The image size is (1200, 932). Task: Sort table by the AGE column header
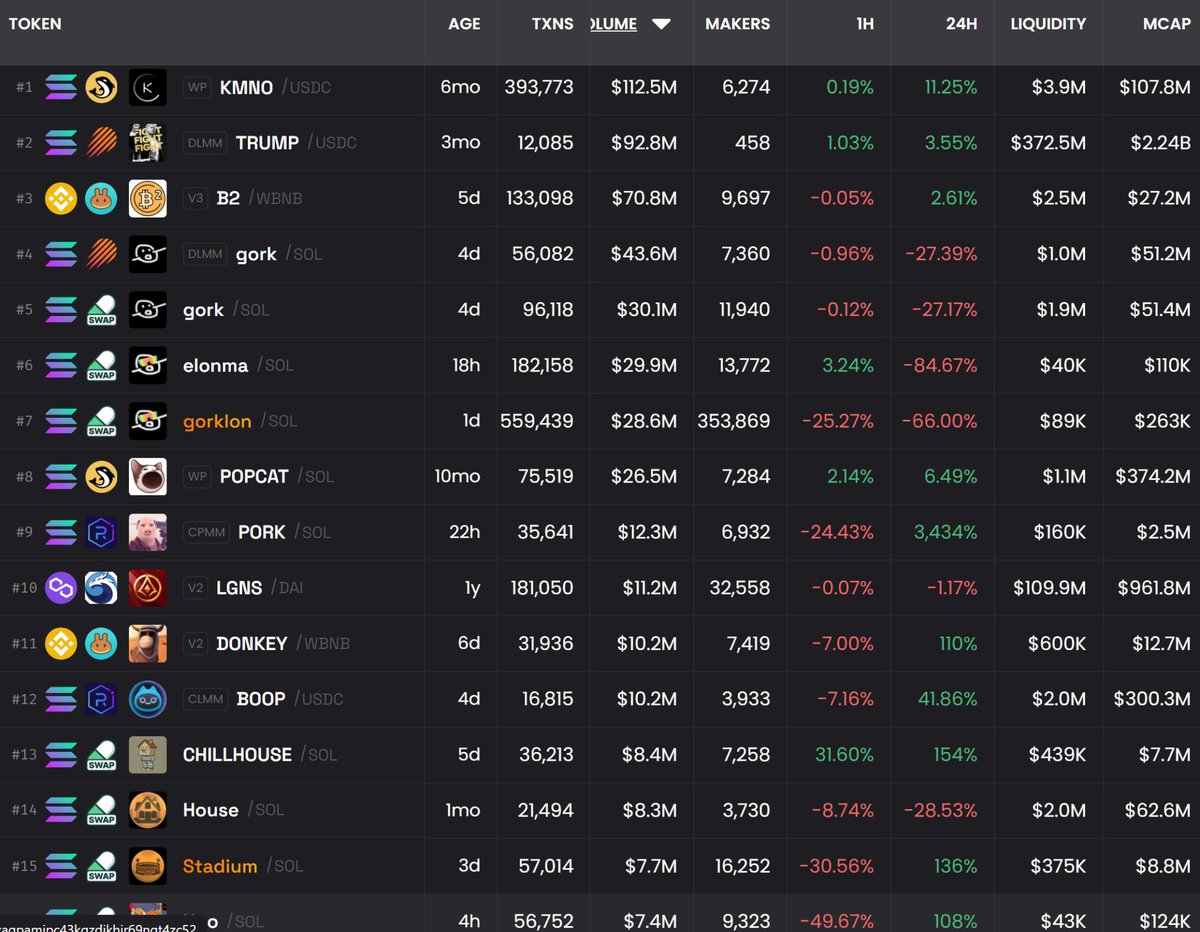tap(464, 24)
